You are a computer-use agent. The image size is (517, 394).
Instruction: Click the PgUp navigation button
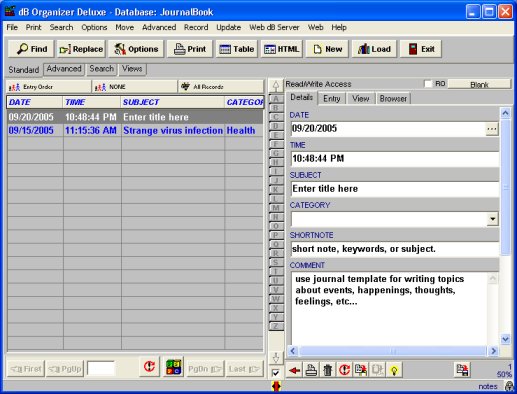click(65, 369)
